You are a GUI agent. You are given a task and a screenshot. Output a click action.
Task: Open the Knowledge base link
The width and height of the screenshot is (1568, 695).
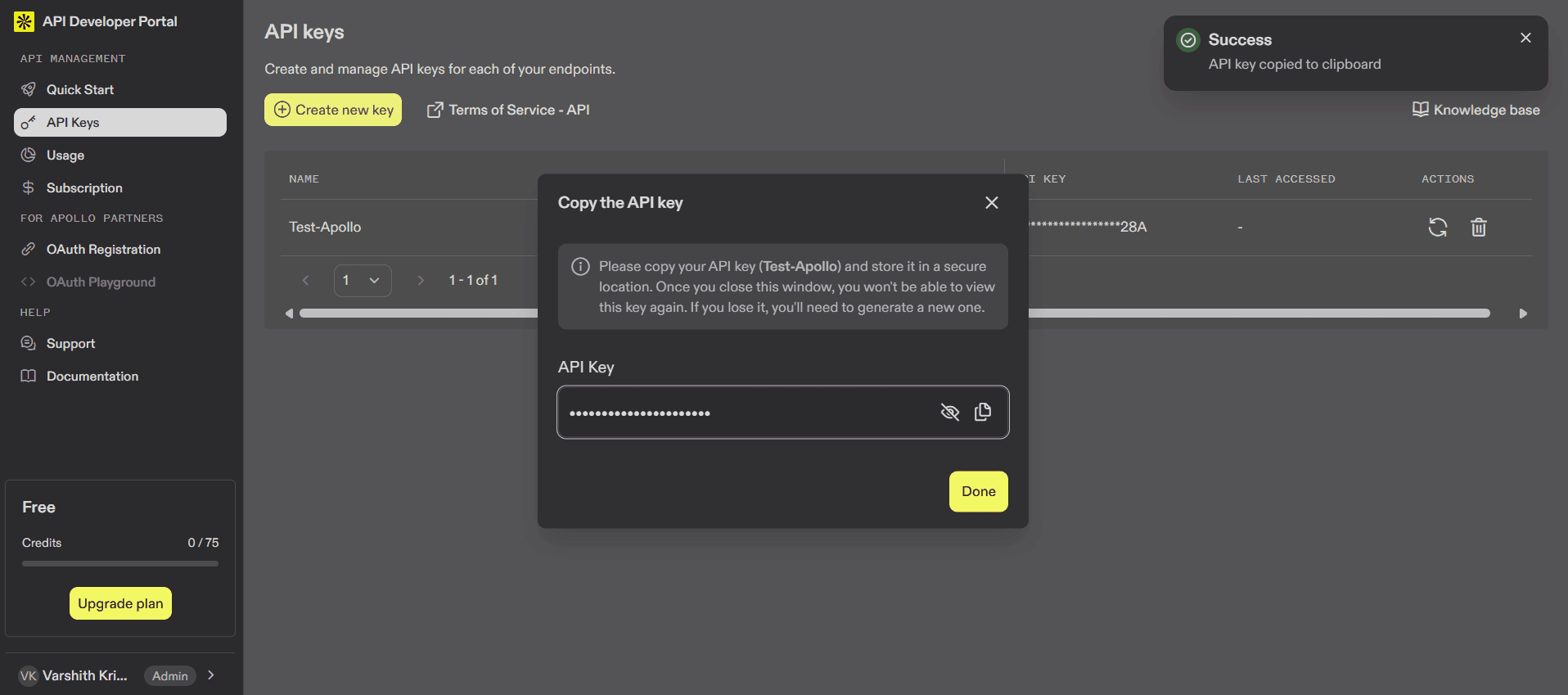coord(1476,110)
